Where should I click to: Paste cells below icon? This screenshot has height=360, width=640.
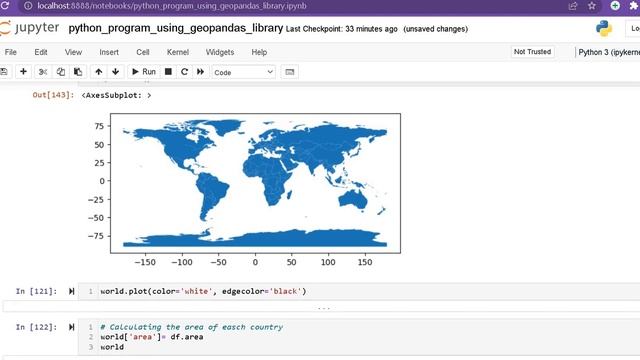click(78, 72)
